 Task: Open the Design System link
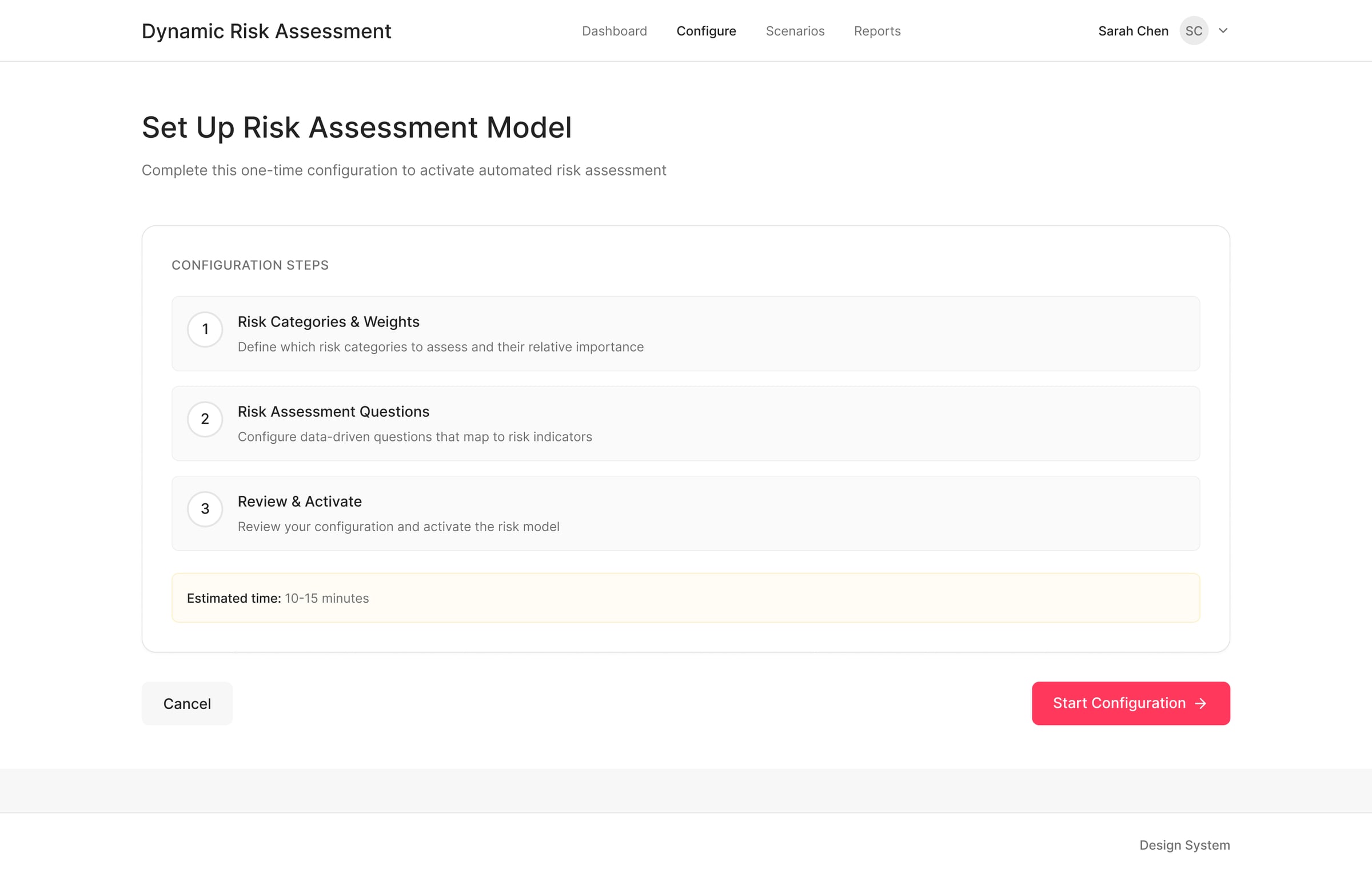(1184, 845)
